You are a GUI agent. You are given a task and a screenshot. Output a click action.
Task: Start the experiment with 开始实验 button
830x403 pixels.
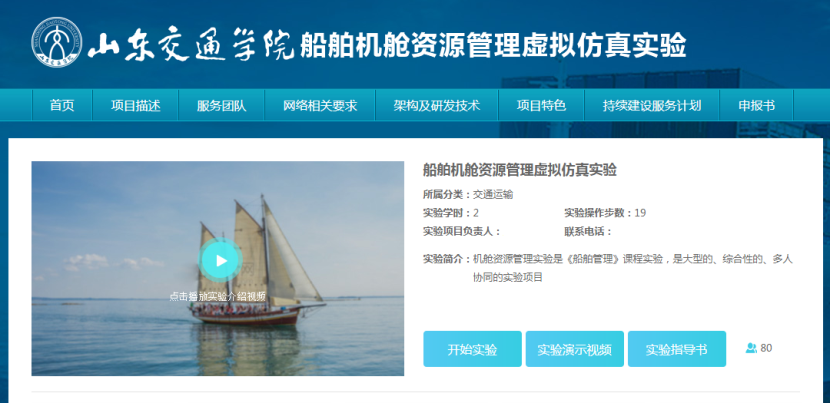coord(472,349)
